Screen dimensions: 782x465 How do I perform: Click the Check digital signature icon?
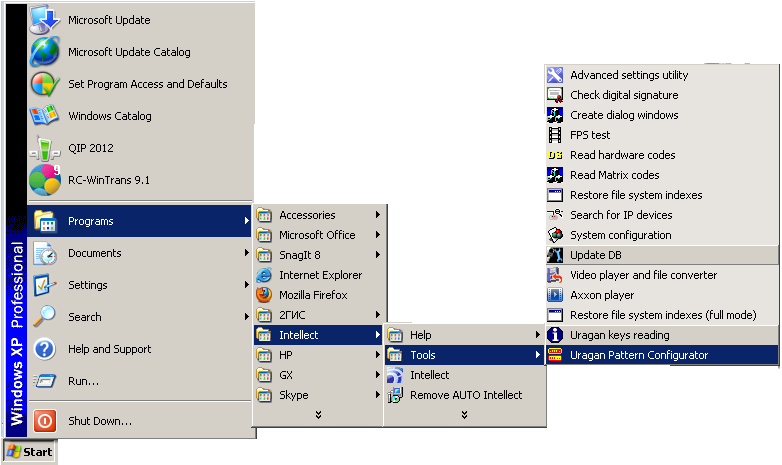(x=555, y=95)
